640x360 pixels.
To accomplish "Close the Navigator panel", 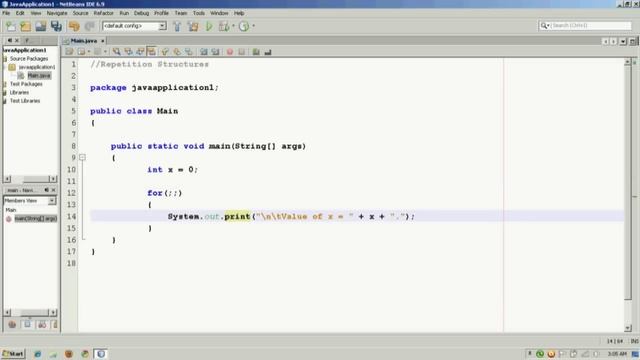I will [x=53, y=190].
